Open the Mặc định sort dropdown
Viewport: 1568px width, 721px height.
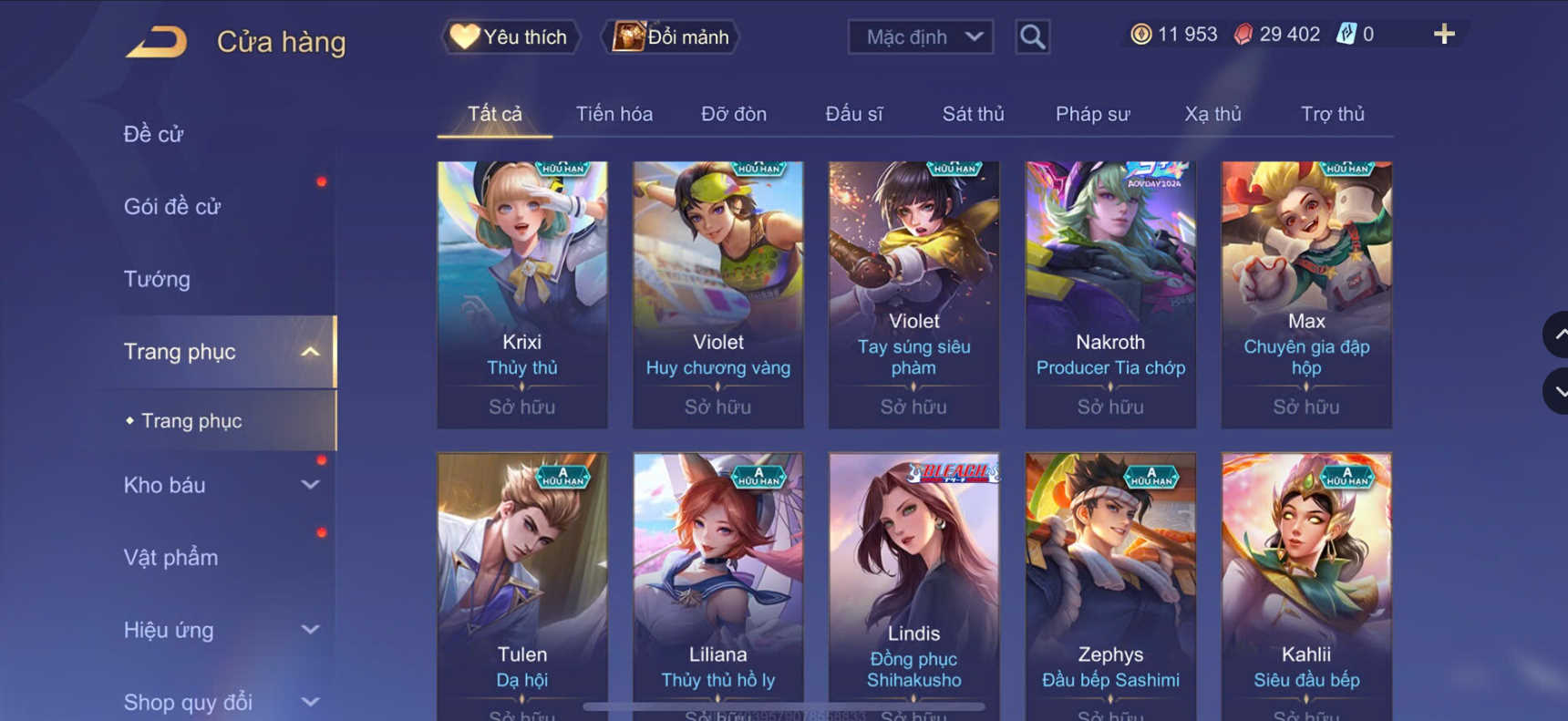tap(921, 37)
